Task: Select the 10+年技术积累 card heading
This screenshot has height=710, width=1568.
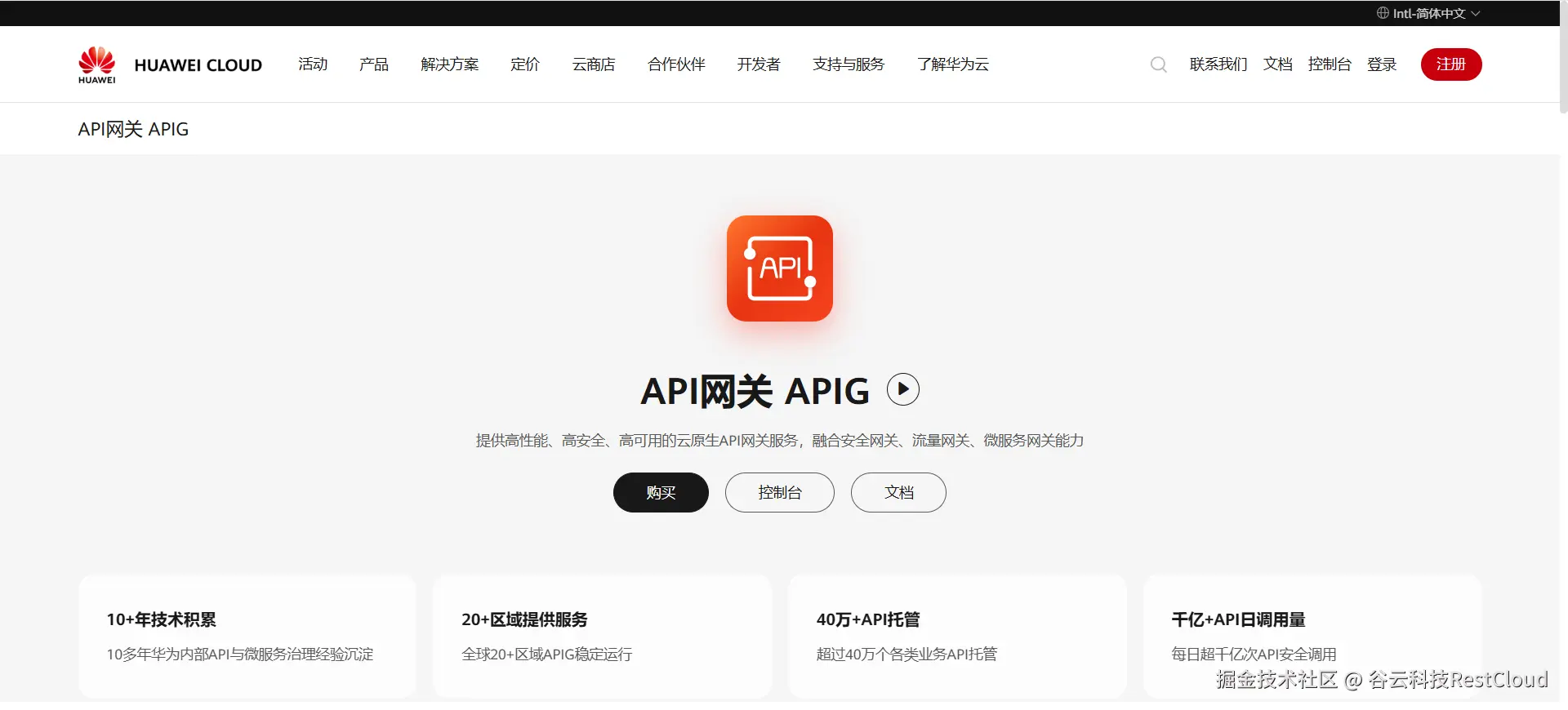Action: pos(162,619)
